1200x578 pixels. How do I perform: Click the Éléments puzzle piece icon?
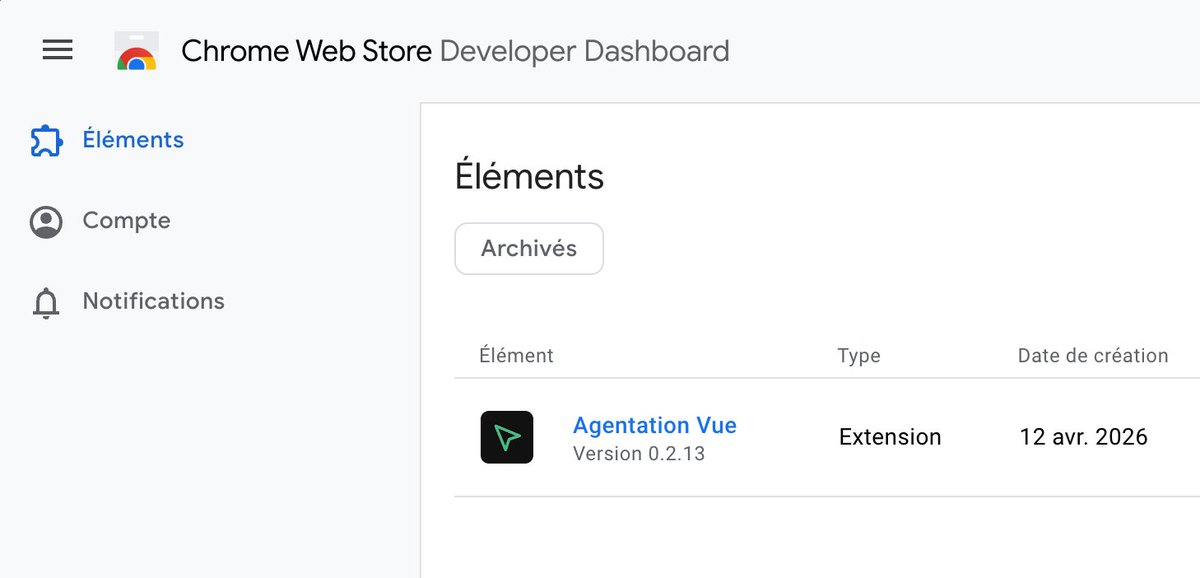(x=46, y=141)
